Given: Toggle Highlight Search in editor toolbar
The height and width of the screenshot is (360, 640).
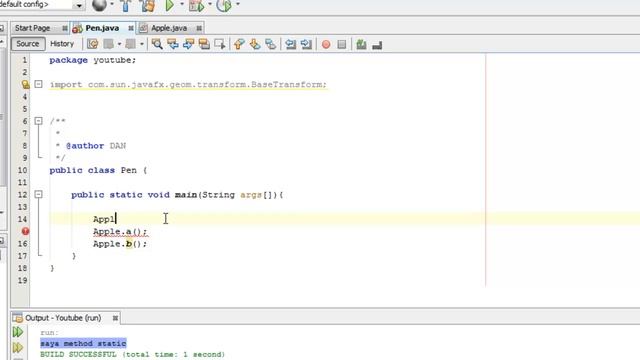Looking at the screenshot, I should tap(204, 44).
